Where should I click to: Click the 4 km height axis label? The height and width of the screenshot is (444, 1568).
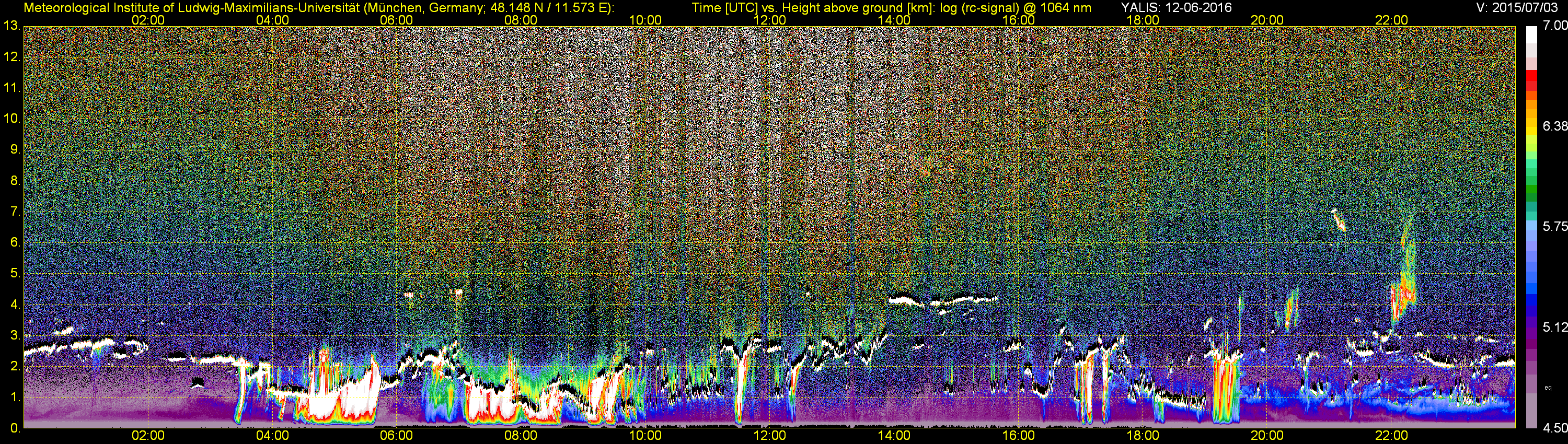pyautogui.click(x=15, y=305)
